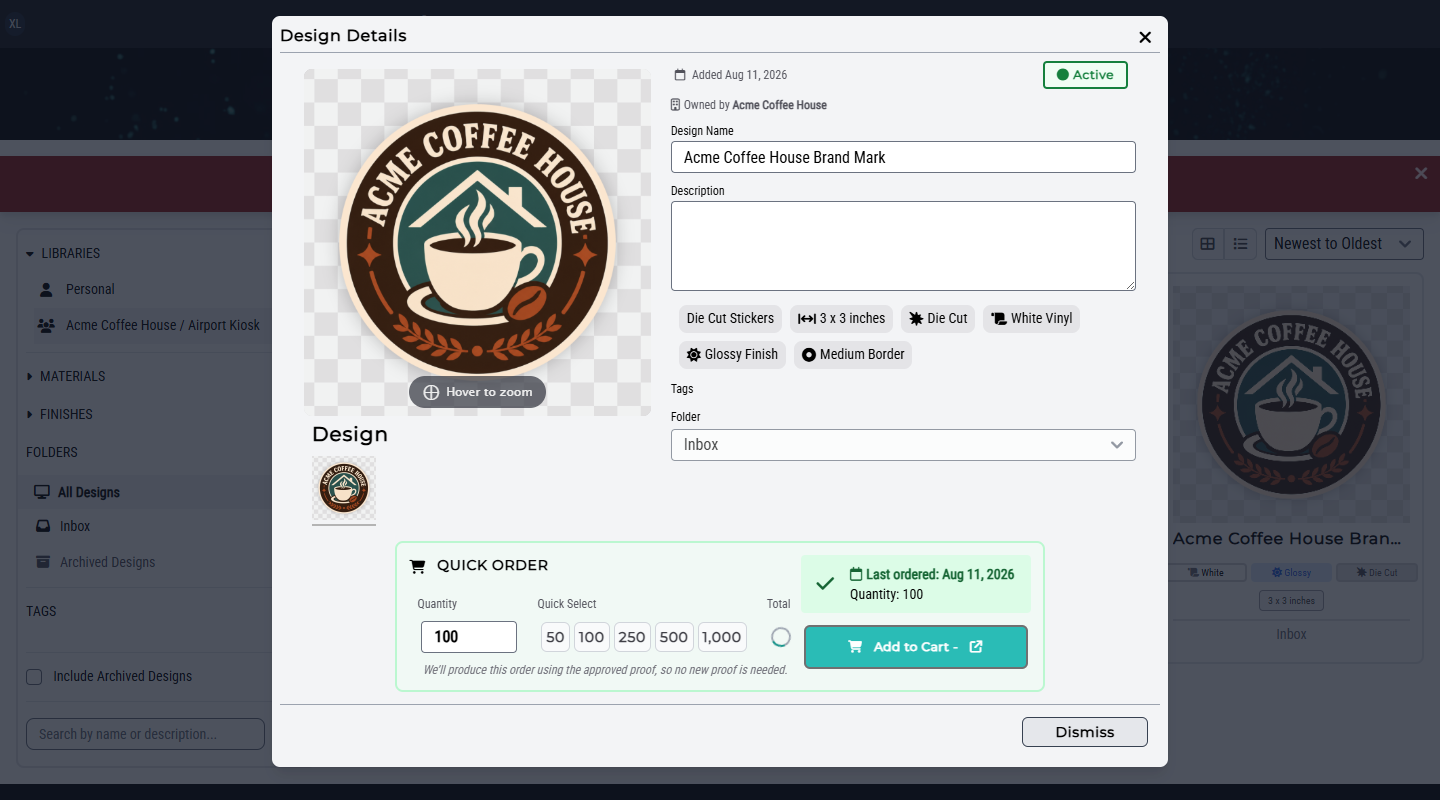Click the calendar icon beside Added date

pos(680,75)
